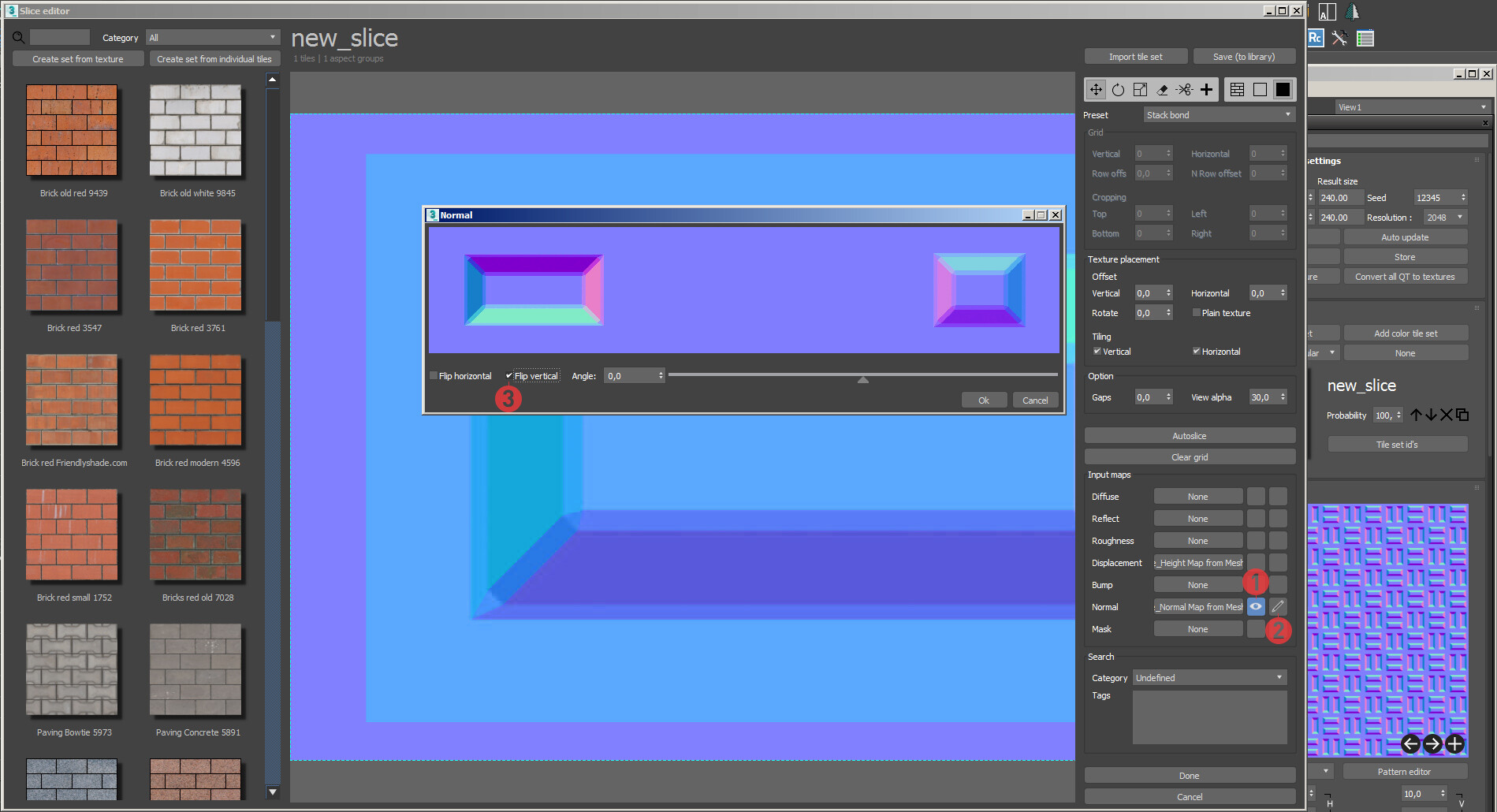Click Create set from texture
The height and width of the screenshot is (812, 1497).
coord(78,59)
